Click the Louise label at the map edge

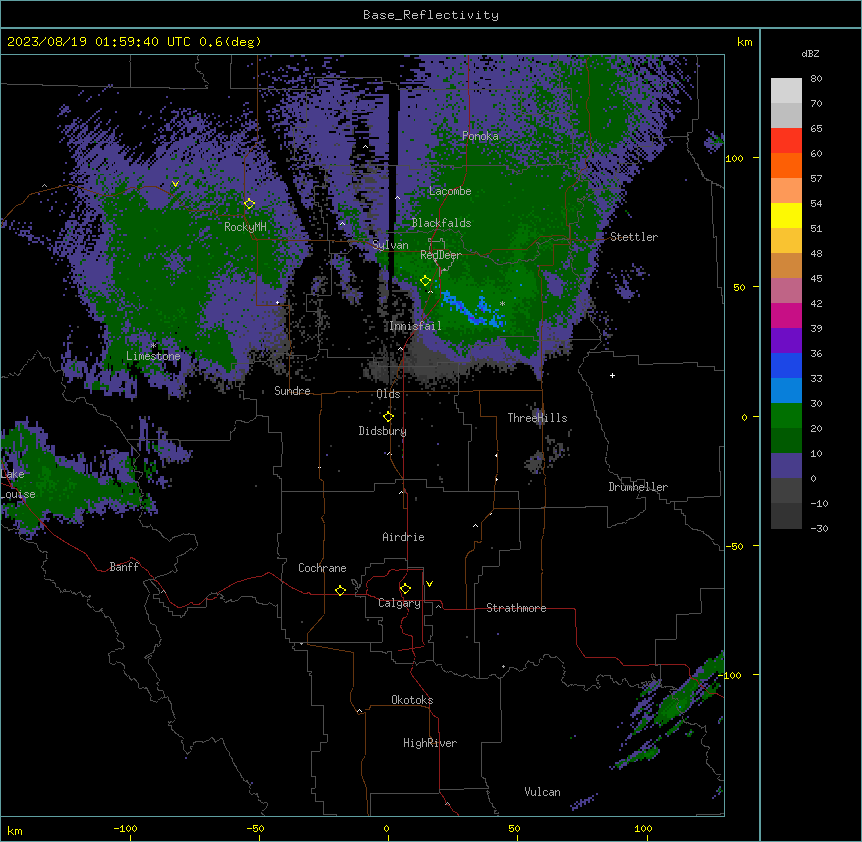click(18, 494)
